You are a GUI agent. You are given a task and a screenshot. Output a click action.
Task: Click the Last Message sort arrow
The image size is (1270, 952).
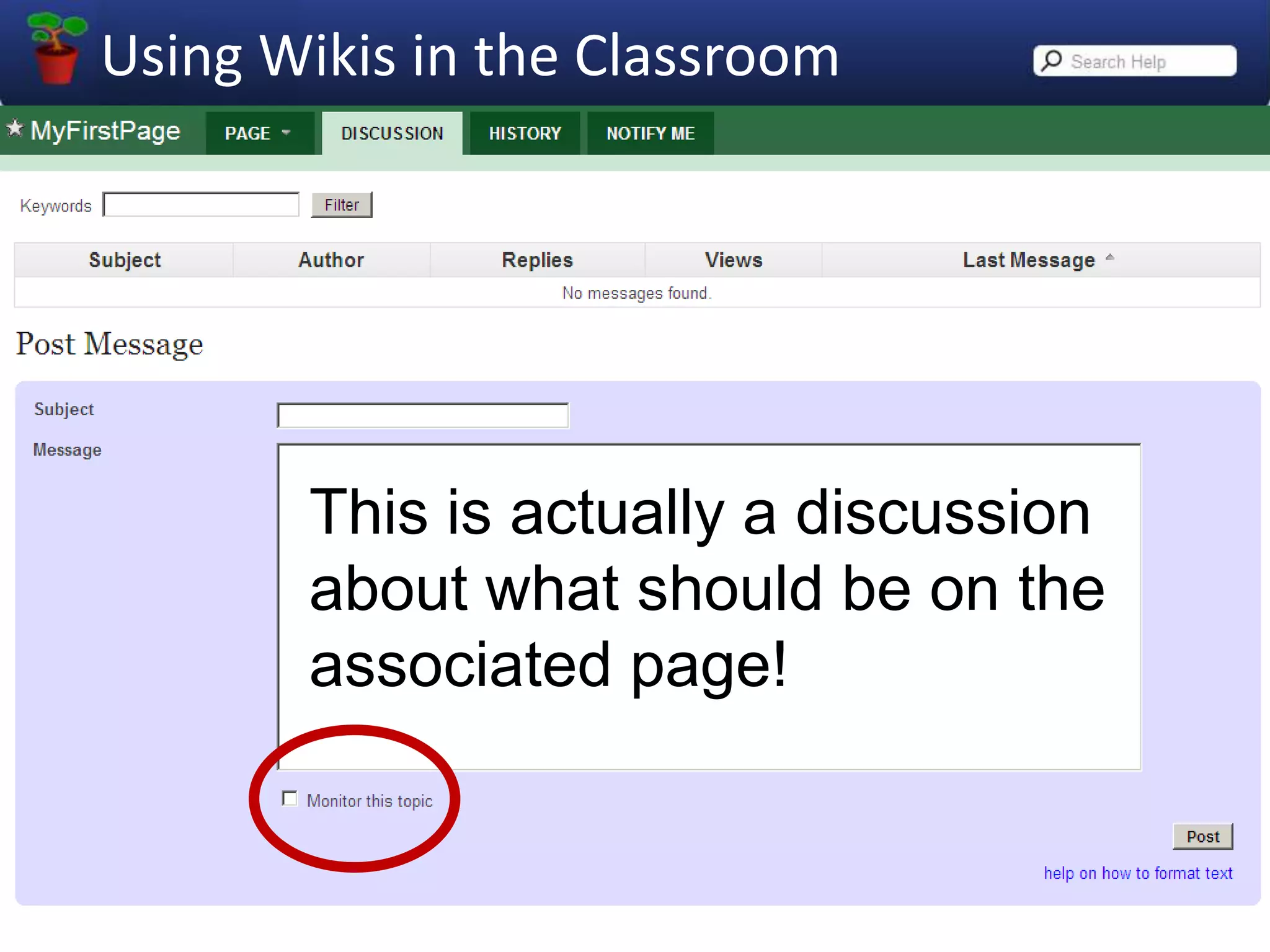pyautogui.click(x=1110, y=257)
